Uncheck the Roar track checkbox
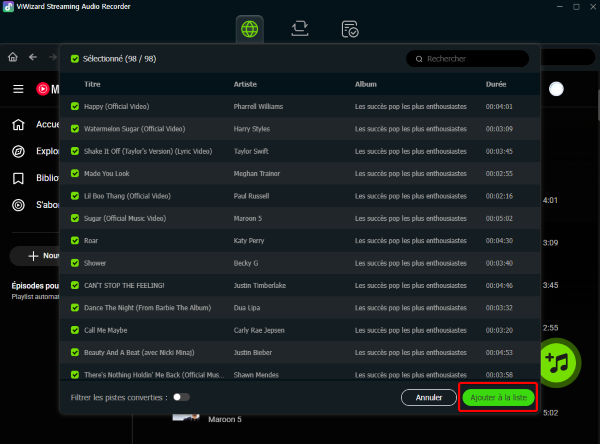 coord(75,240)
